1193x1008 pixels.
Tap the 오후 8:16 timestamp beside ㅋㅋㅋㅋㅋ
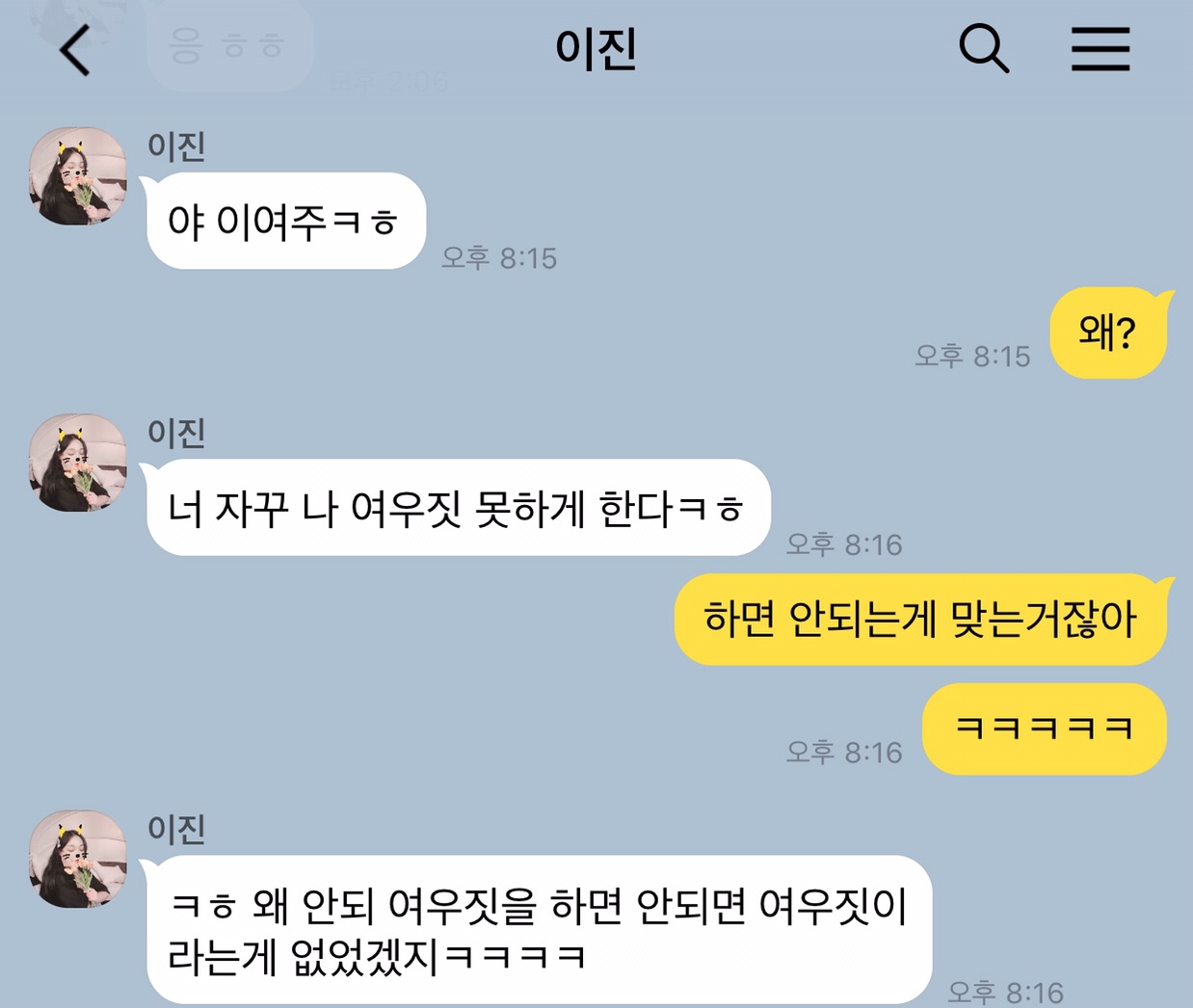click(844, 753)
